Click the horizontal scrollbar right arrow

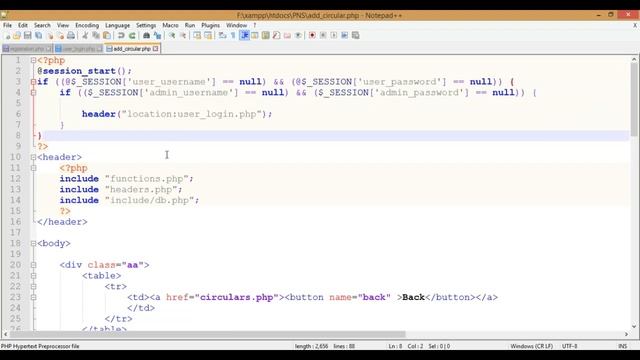coord(626,334)
